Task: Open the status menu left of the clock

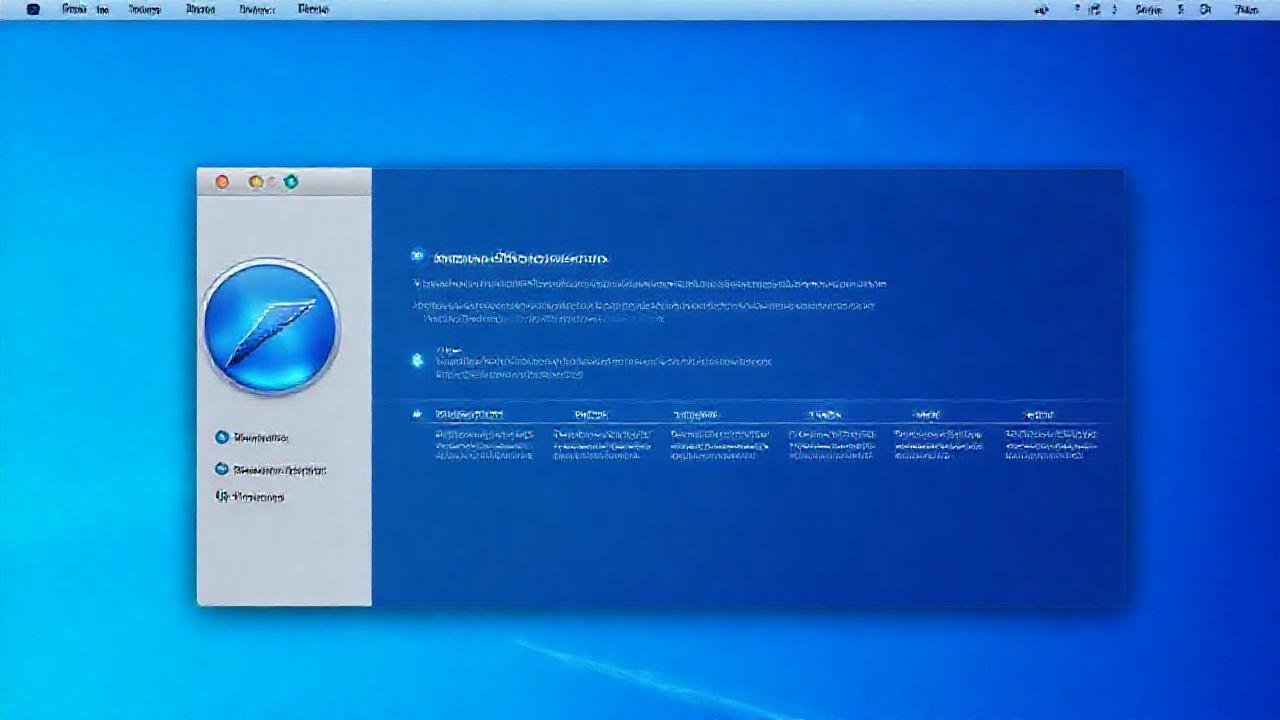Action: 1207,9
